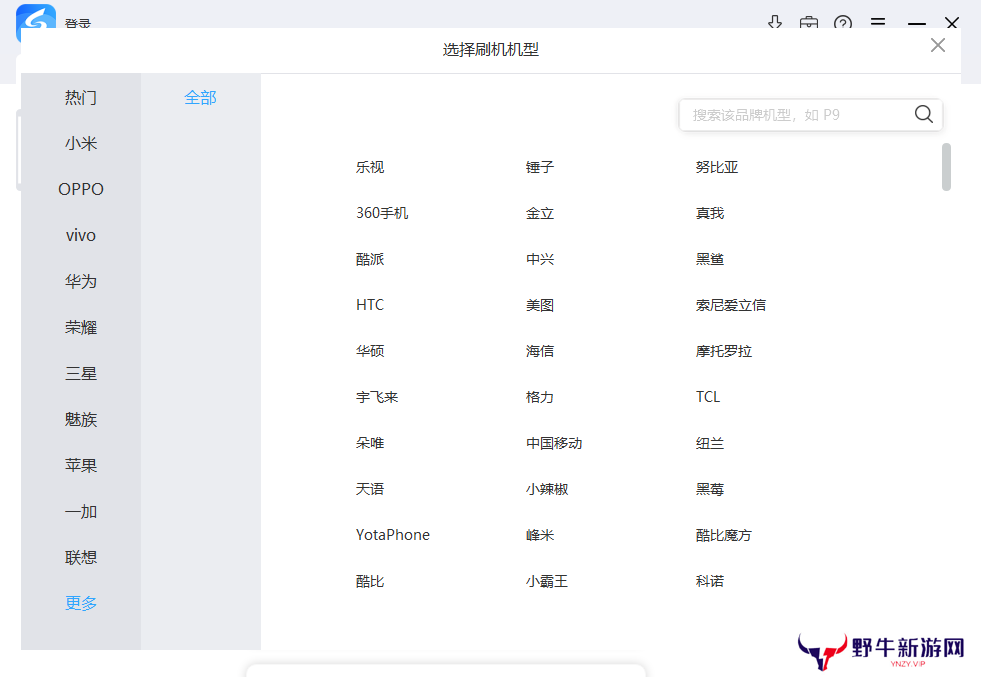
Task: Open the 更多 brands tab
Action: [81, 603]
